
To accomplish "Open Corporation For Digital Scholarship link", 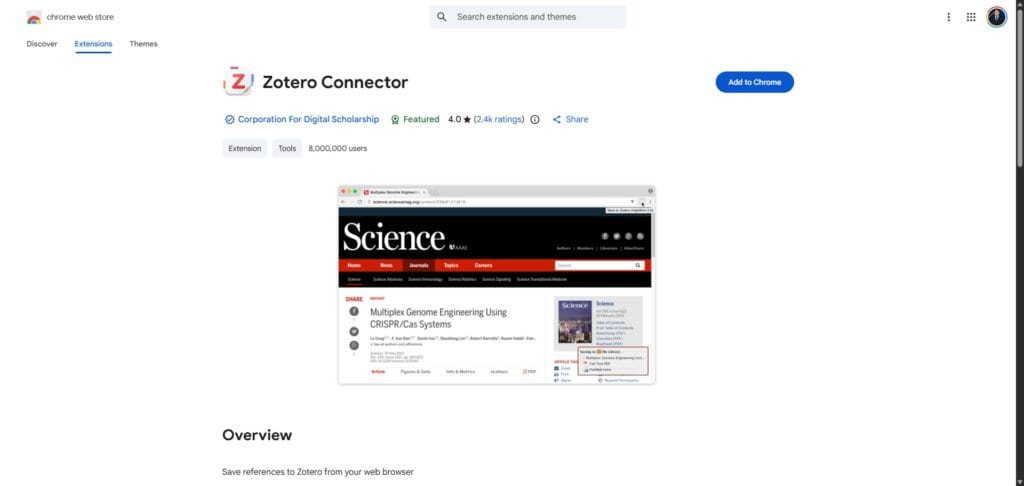I will pos(308,120).
